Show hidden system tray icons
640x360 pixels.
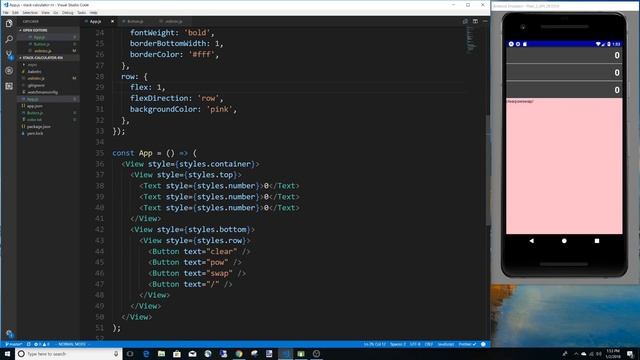tap(576, 353)
